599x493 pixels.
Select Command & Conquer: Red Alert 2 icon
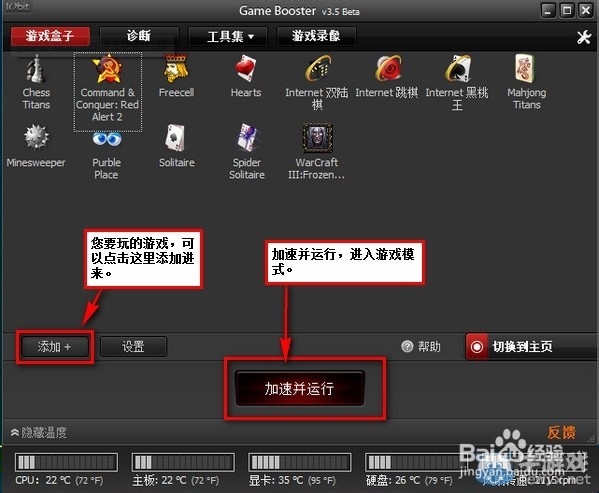coord(107,69)
